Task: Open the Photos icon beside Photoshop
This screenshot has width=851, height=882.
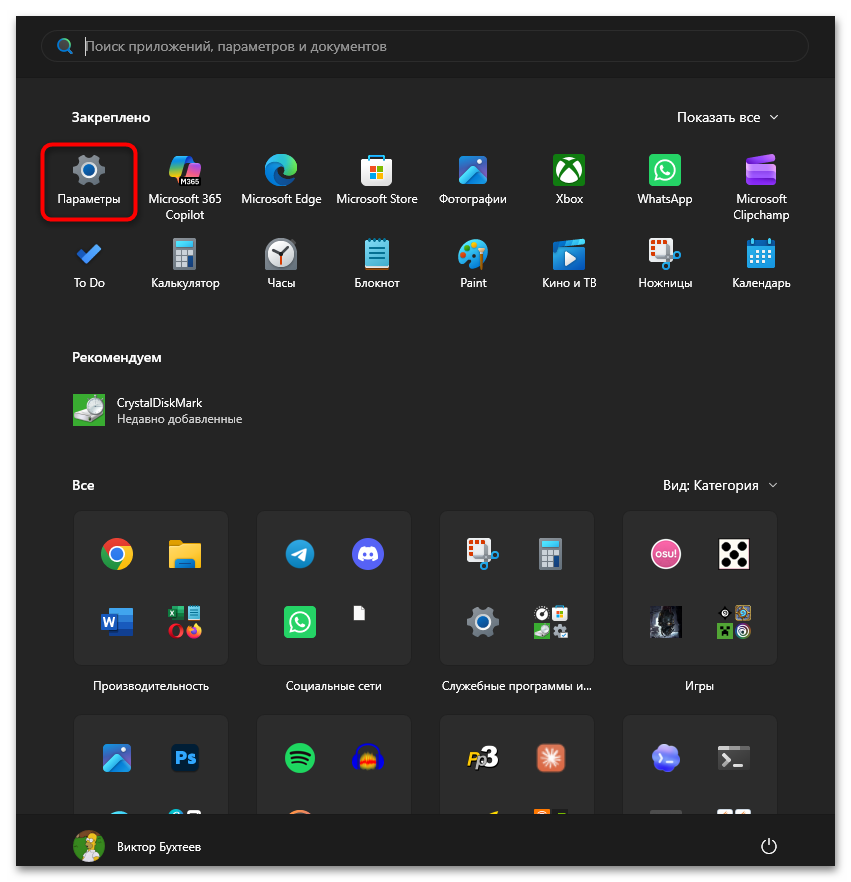Action: pyautogui.click(x=117, y=758)
